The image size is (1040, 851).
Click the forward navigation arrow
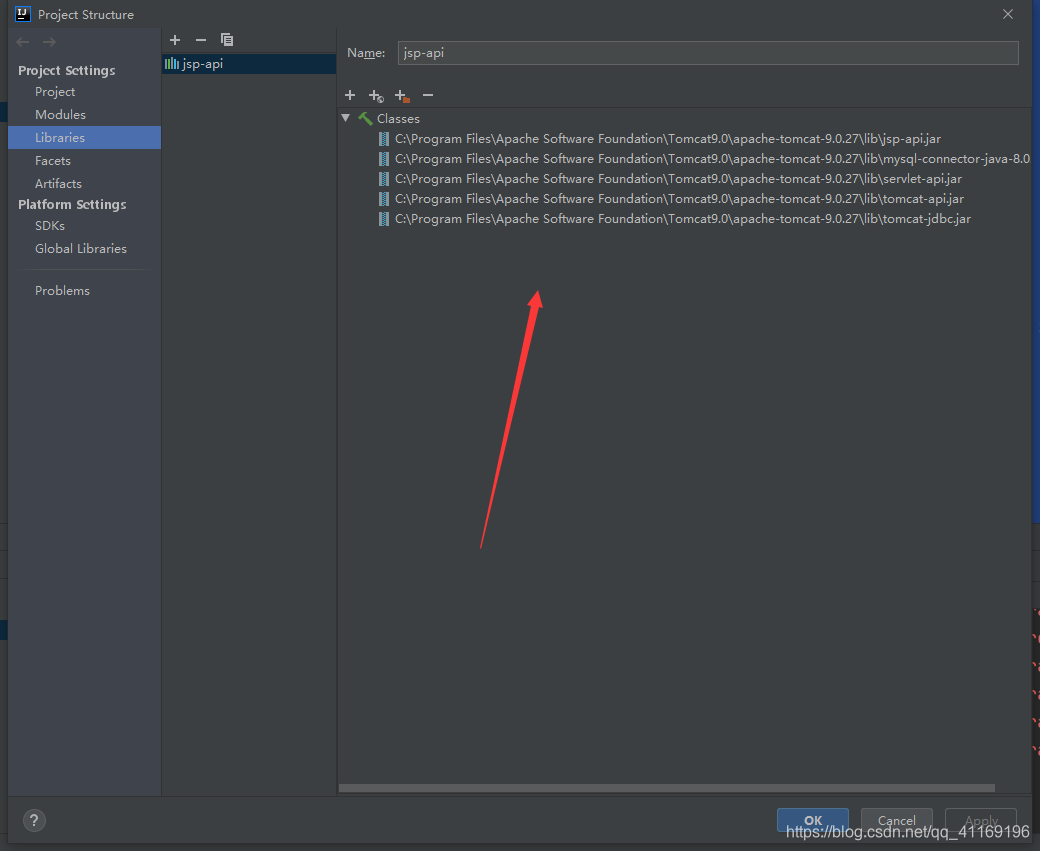pyautogui.click(x=49, y=42)
